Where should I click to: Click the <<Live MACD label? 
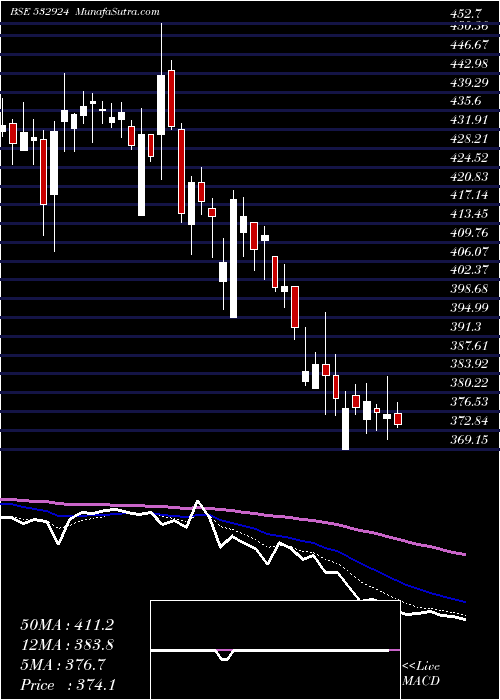(421, 674)
